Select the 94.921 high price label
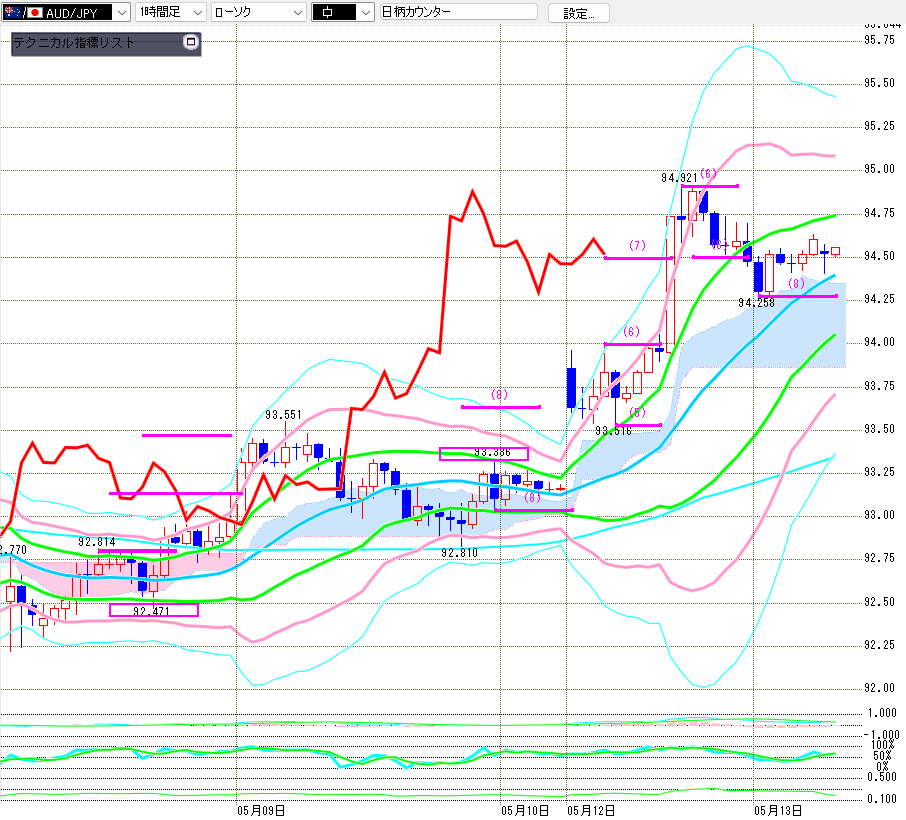Image resolution: width=906 pixels, height=820 pixels. point(679,178)
